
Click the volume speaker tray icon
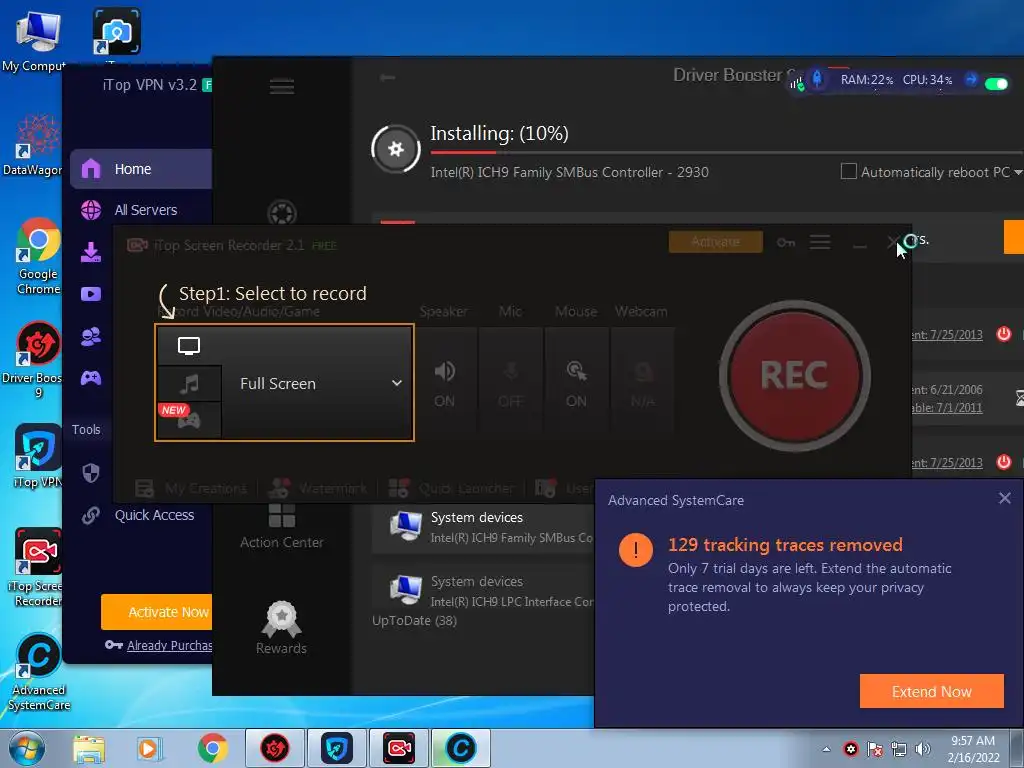coord(923,749)
